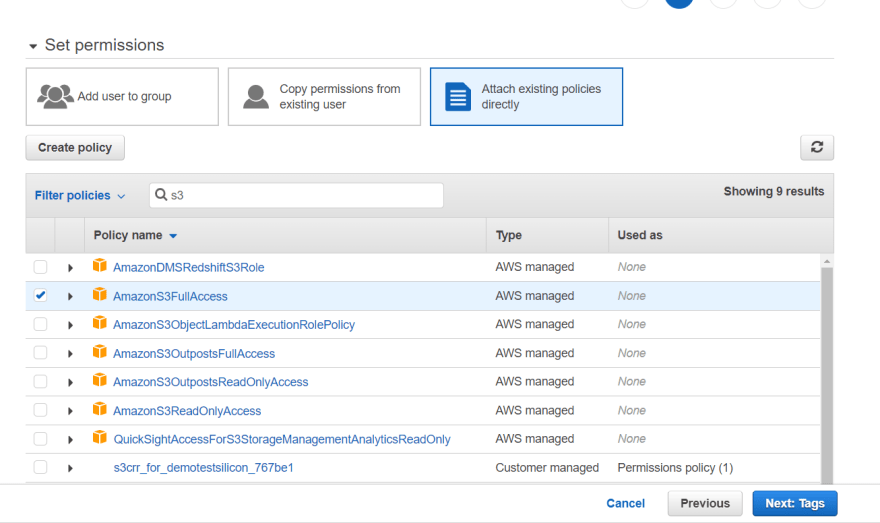The width and height of the screenshot is (880, 523).
Task: Click the policy list vertical scrollbar
Action: point(826,373)
